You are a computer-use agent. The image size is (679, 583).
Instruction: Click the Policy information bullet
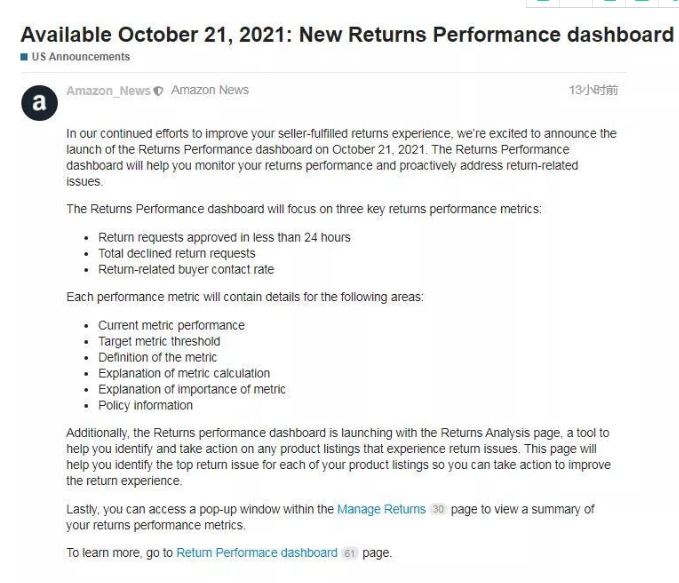[x=146, y=405]
